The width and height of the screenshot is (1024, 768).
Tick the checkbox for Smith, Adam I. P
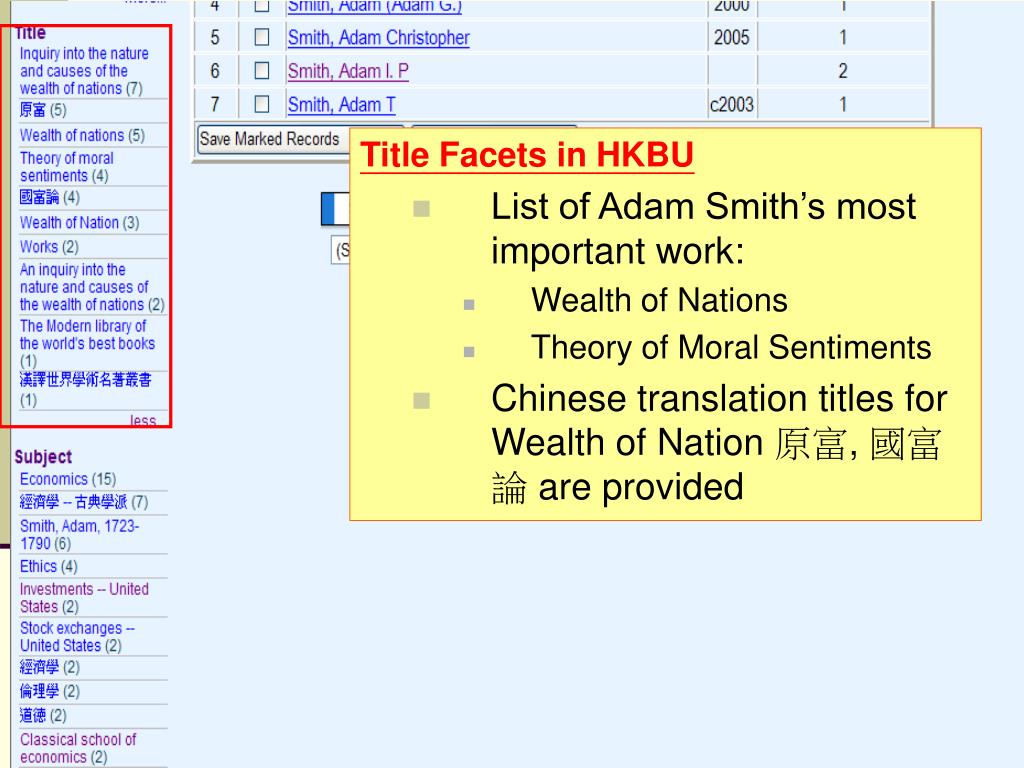pyautogui.click(x=261, y=71)
